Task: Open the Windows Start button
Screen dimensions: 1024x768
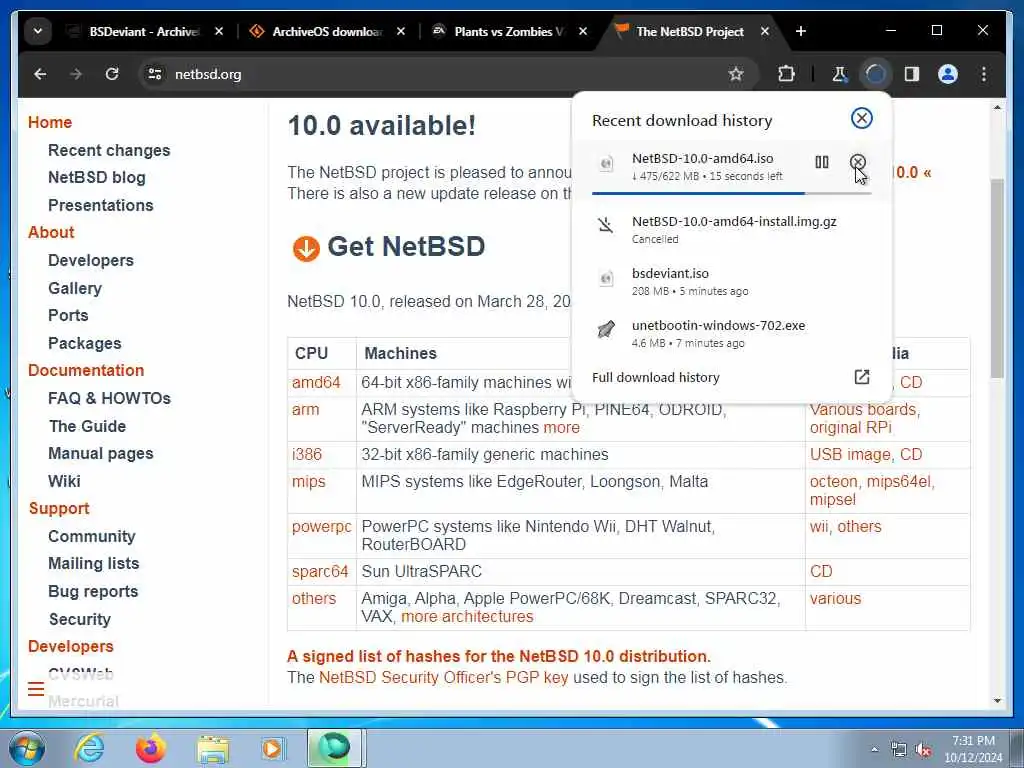Action: pyautogui.click(x=27, y=748)
